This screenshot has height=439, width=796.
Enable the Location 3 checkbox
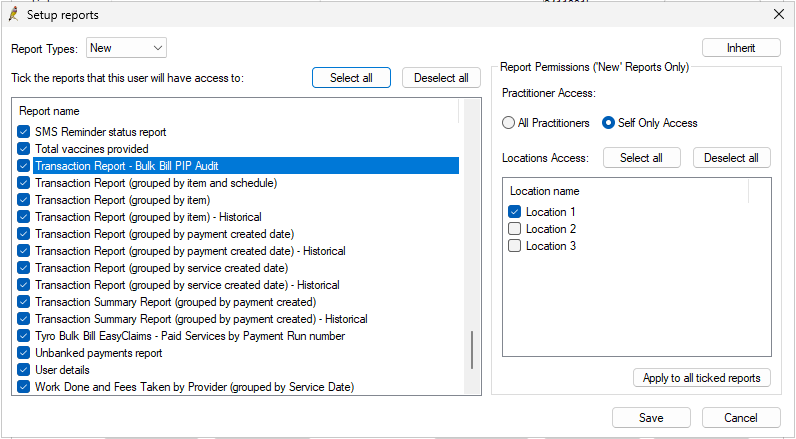[514, 246]
